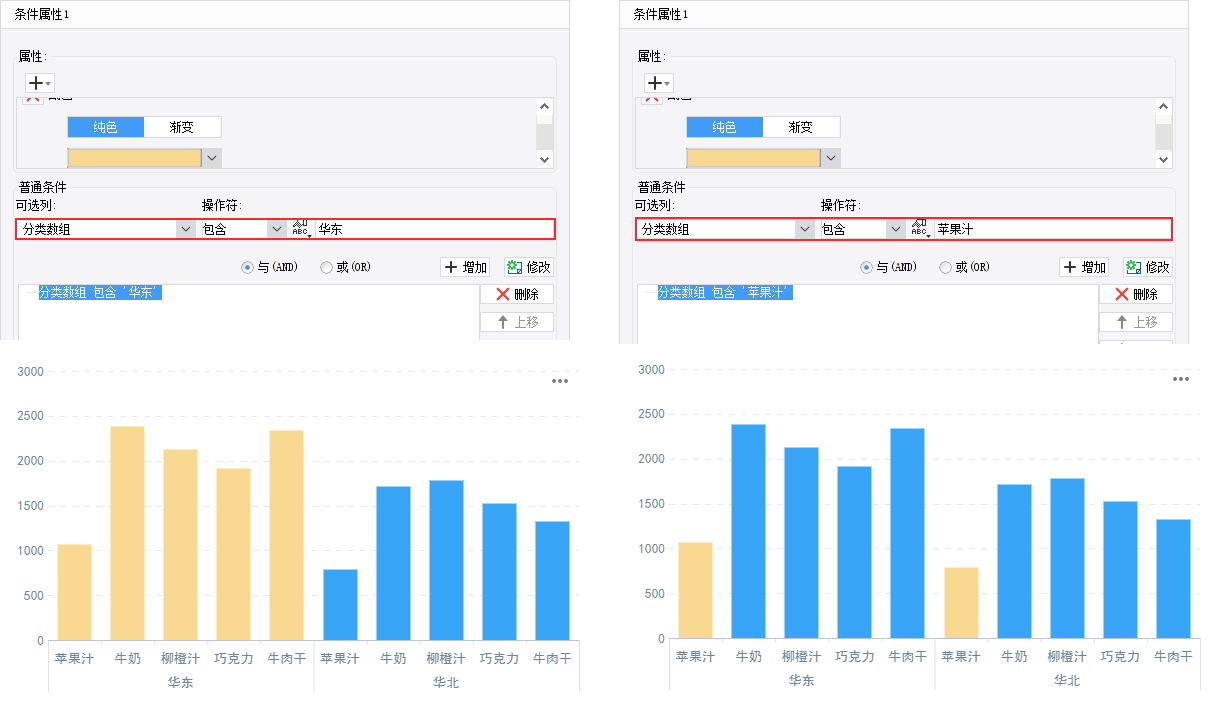Select 渐变 gradient mode in left panel

182,127
